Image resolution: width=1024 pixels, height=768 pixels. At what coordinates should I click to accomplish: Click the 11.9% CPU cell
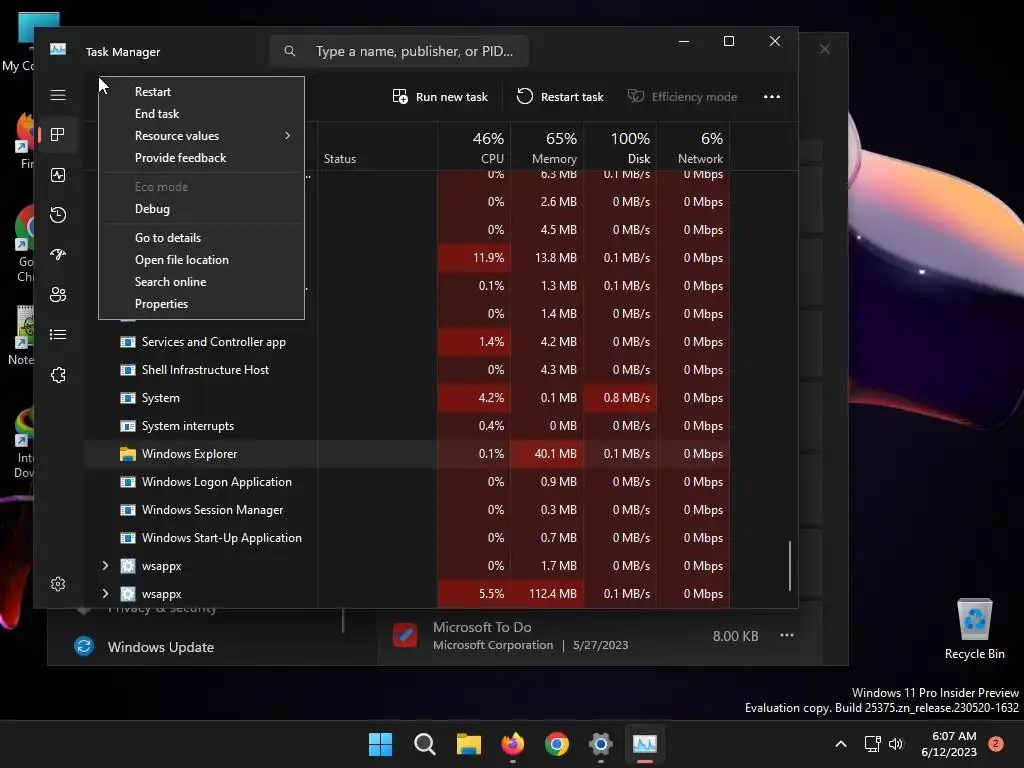(474, 258)
